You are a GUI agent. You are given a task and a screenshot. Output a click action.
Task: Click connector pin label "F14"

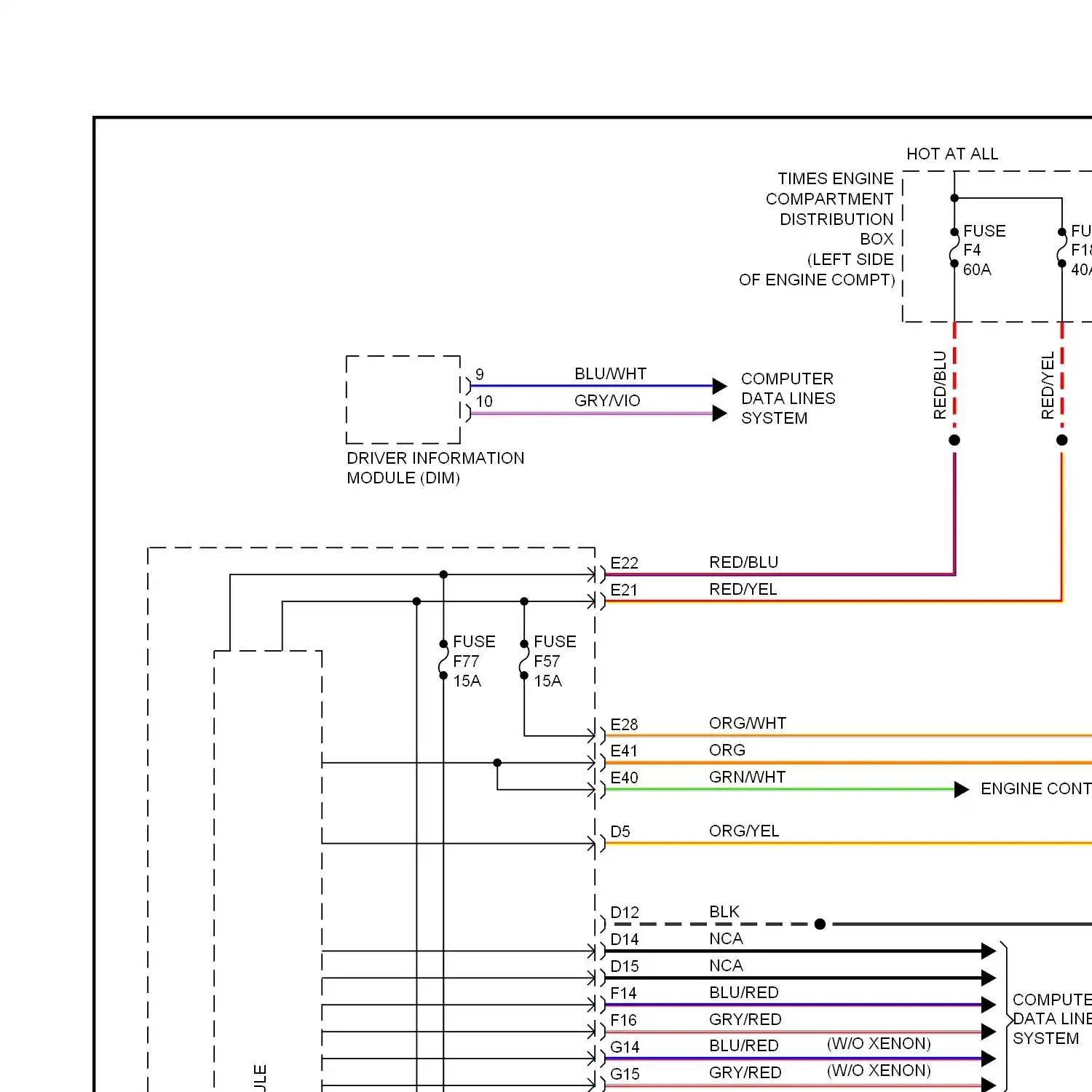tap(623, 993)
